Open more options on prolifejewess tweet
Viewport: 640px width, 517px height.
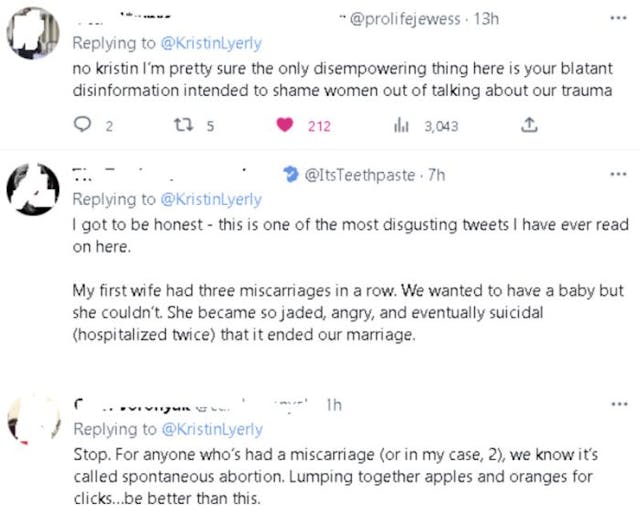[617, 18]
